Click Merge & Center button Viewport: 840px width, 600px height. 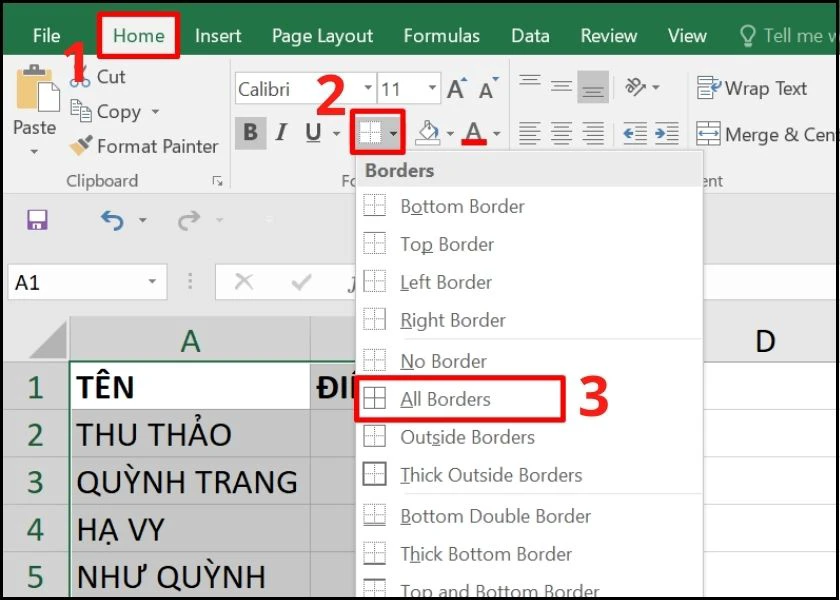[x=766, y=134]
